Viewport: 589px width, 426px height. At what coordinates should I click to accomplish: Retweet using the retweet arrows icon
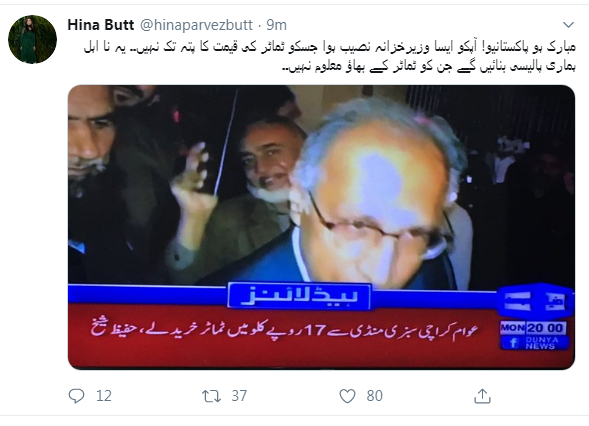pyautogui.click(x=211, y=396)
